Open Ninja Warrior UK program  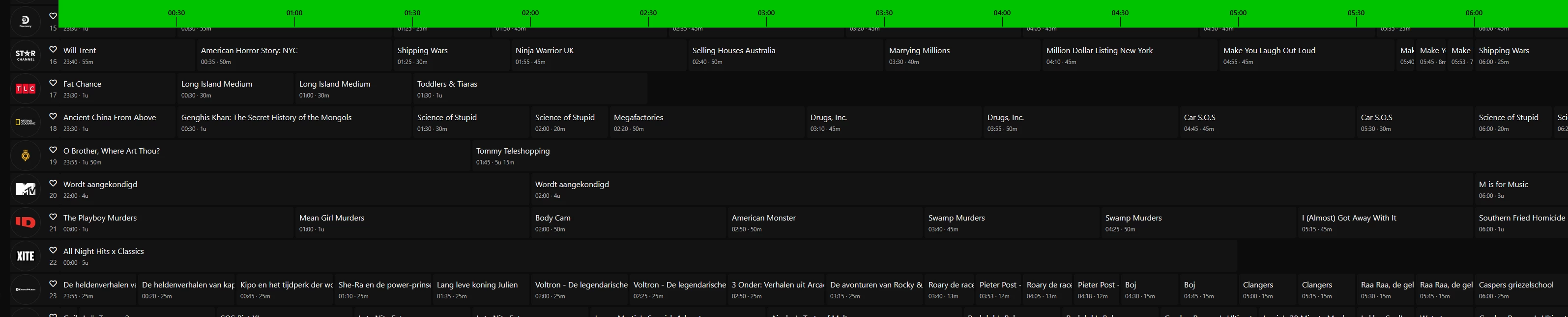click(x=598, y=56)
